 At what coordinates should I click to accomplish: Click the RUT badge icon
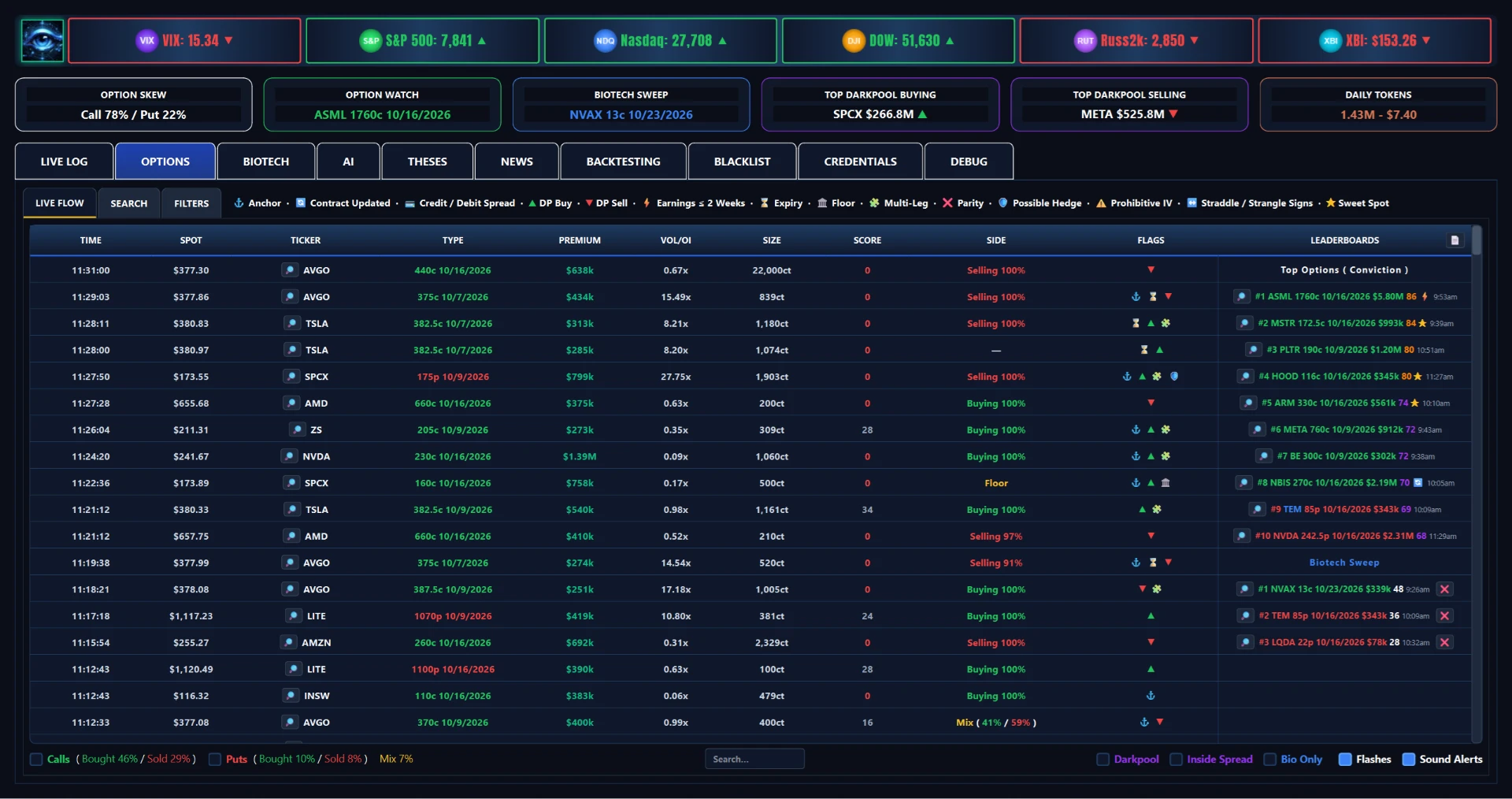1085,40
